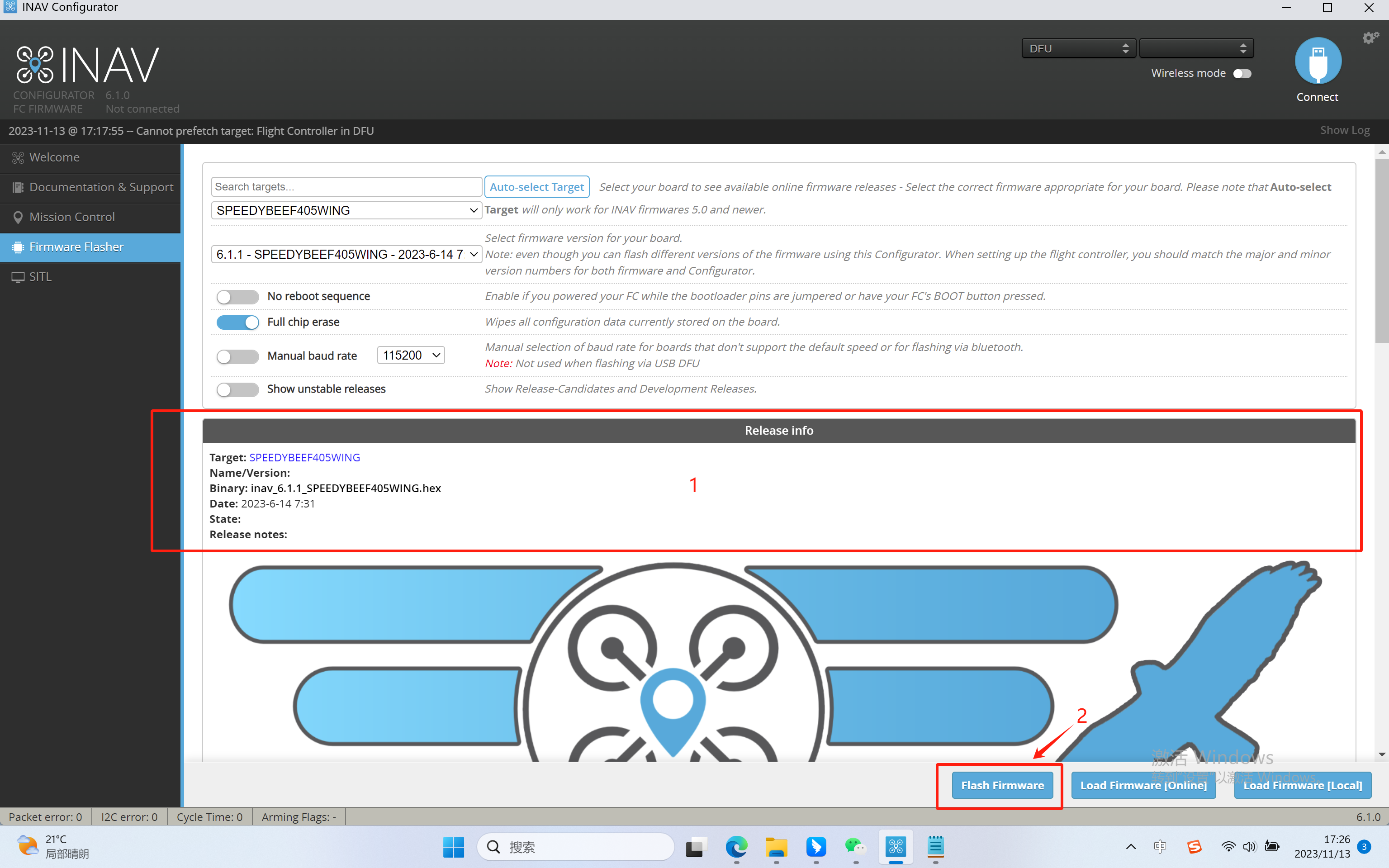Click the Welcome tab icon
The image size is (1389, 868).
pos(18,158)
